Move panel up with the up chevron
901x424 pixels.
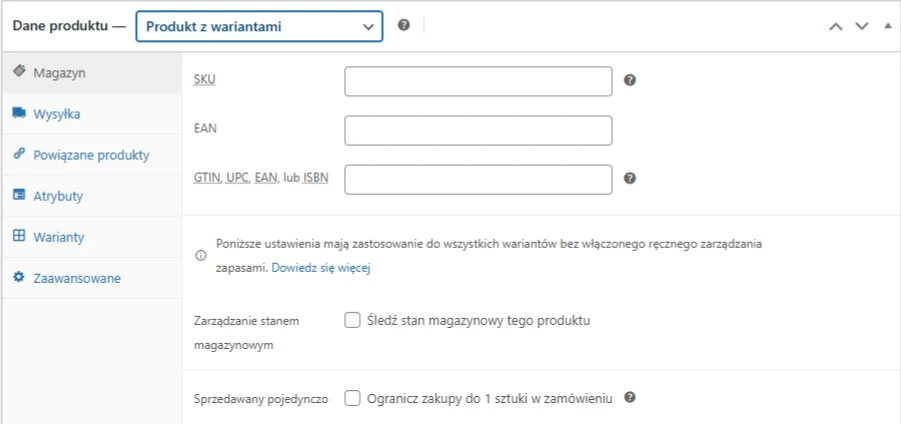click(835, 26)
